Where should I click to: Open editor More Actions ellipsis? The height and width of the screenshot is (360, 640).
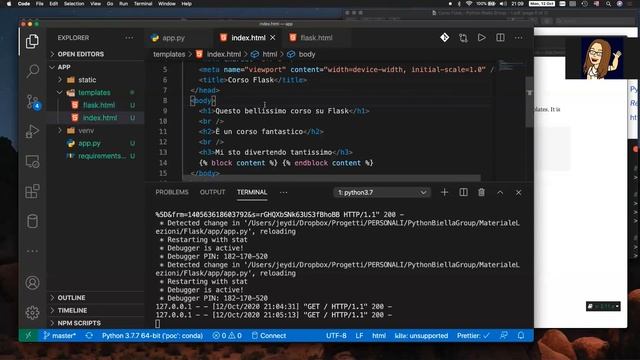518,38
